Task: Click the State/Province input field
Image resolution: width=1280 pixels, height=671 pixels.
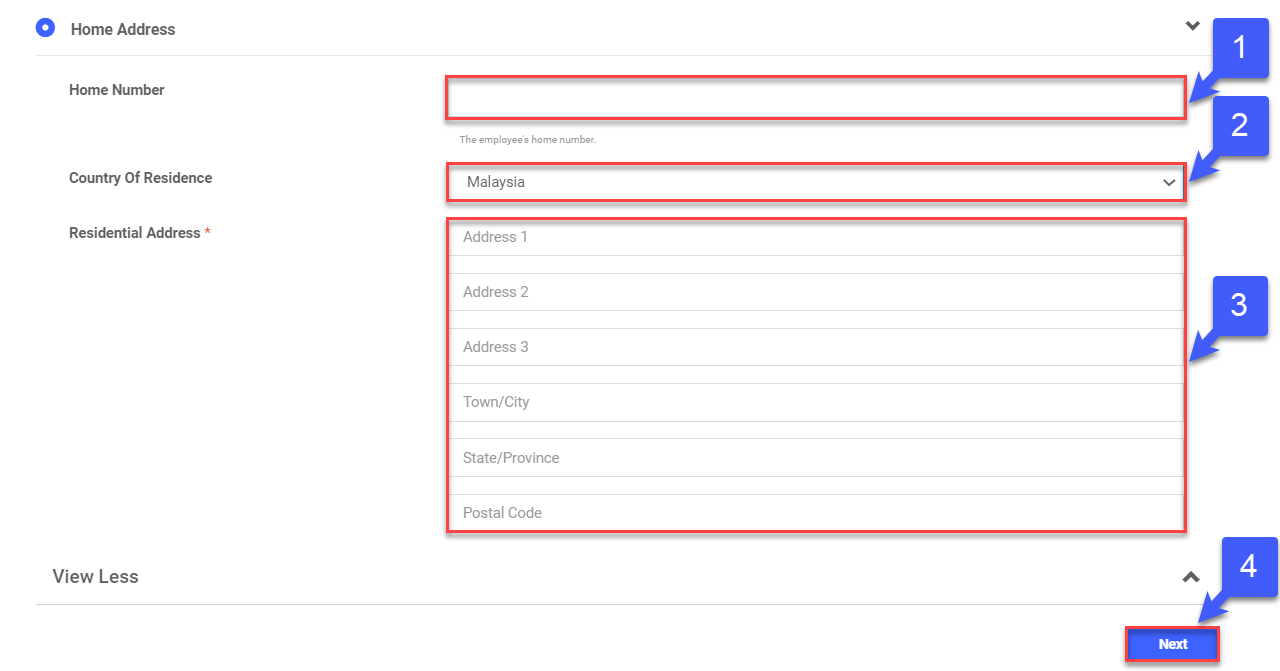Action: tap(815, 458)
